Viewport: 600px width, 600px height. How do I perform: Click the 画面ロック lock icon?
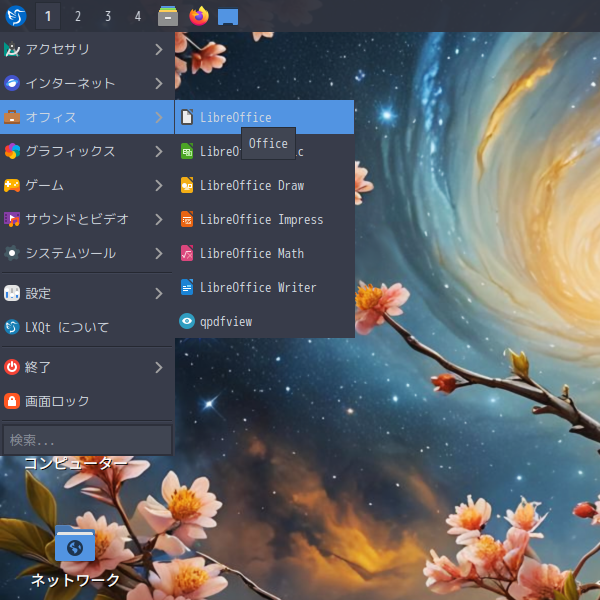pos(12,401)
